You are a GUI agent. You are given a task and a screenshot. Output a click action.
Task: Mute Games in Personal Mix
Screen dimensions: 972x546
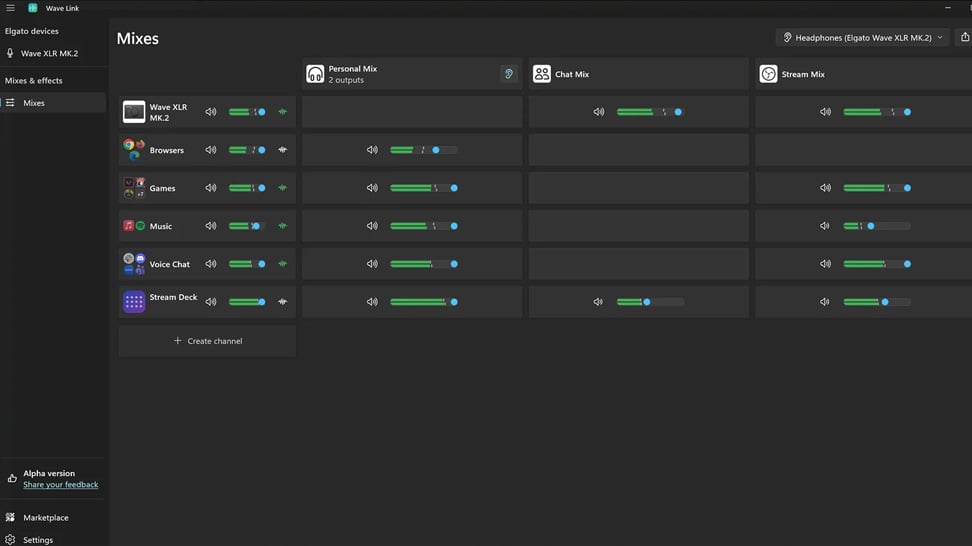pyautogui.click(x=372, y=188)
